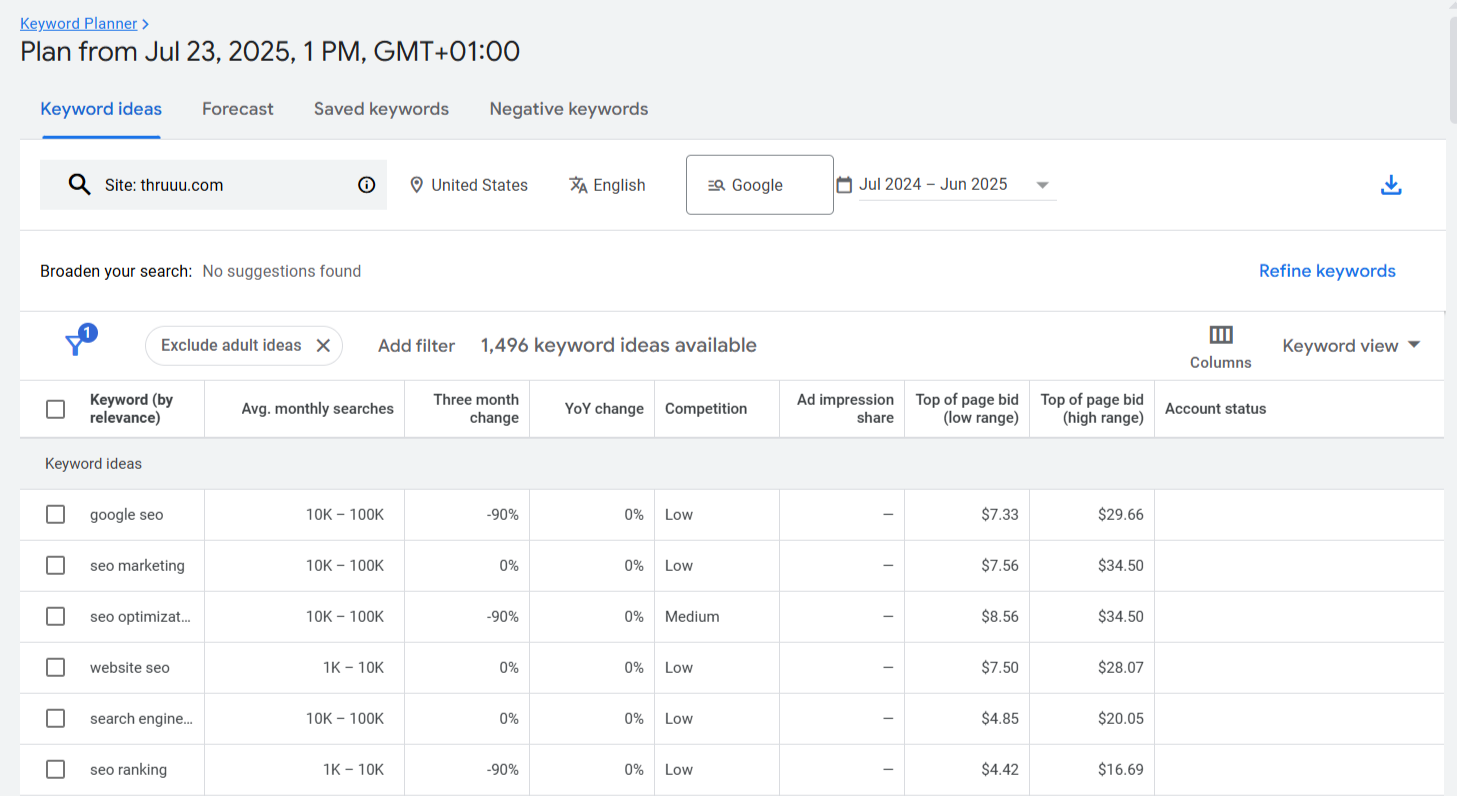Click the 1,496 keyword ideas available text
Viewport: 1457px width, 796px height.
click(x=618, y=345)
